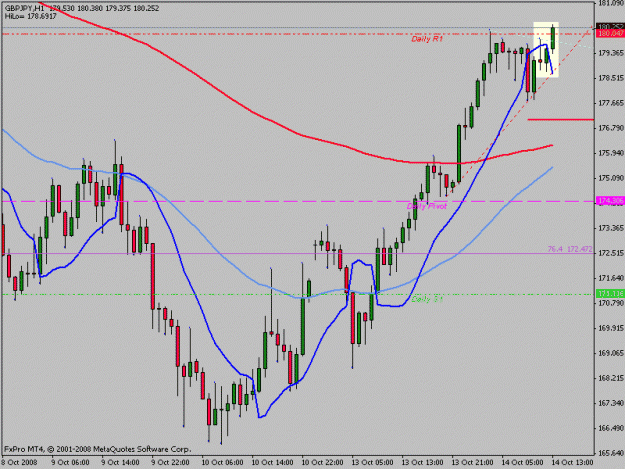
Task: Click the '8 Oct 2008' date axis label
Action: click(19, 463)
